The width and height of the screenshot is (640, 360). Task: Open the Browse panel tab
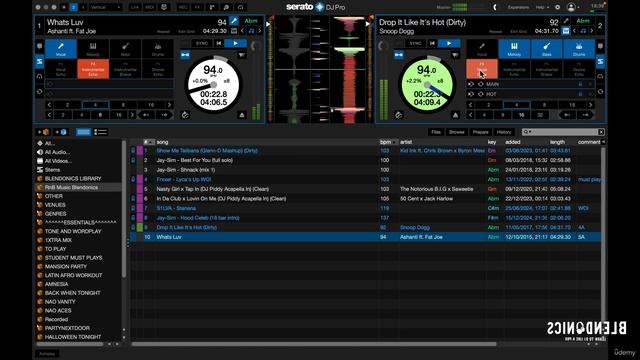pyautogui.click(x=457, y=132)
